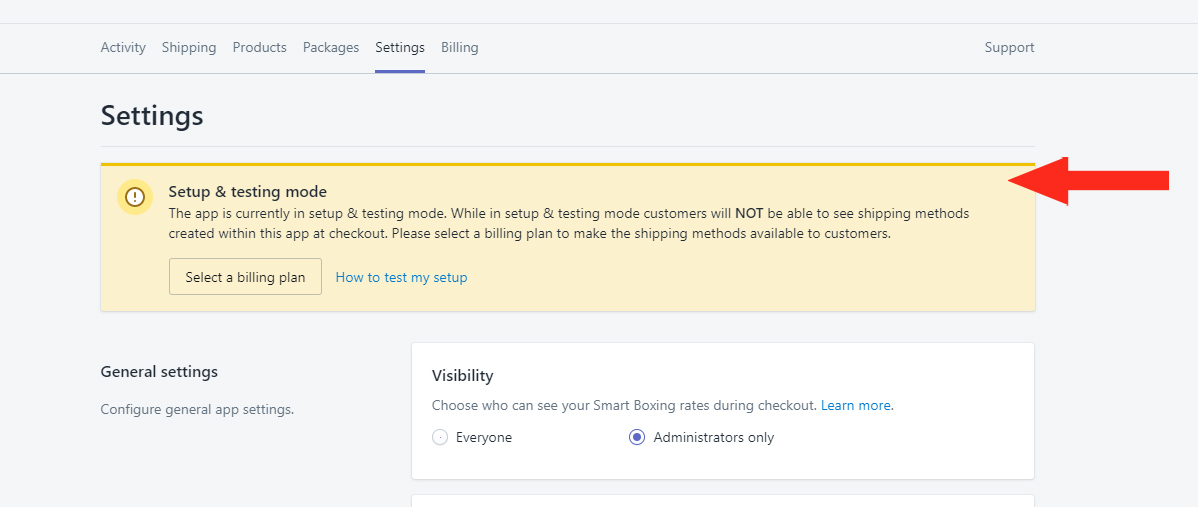Screen dimensions: 1198x507
Task: Select the active Settings tab
Action: click(400, 47)
